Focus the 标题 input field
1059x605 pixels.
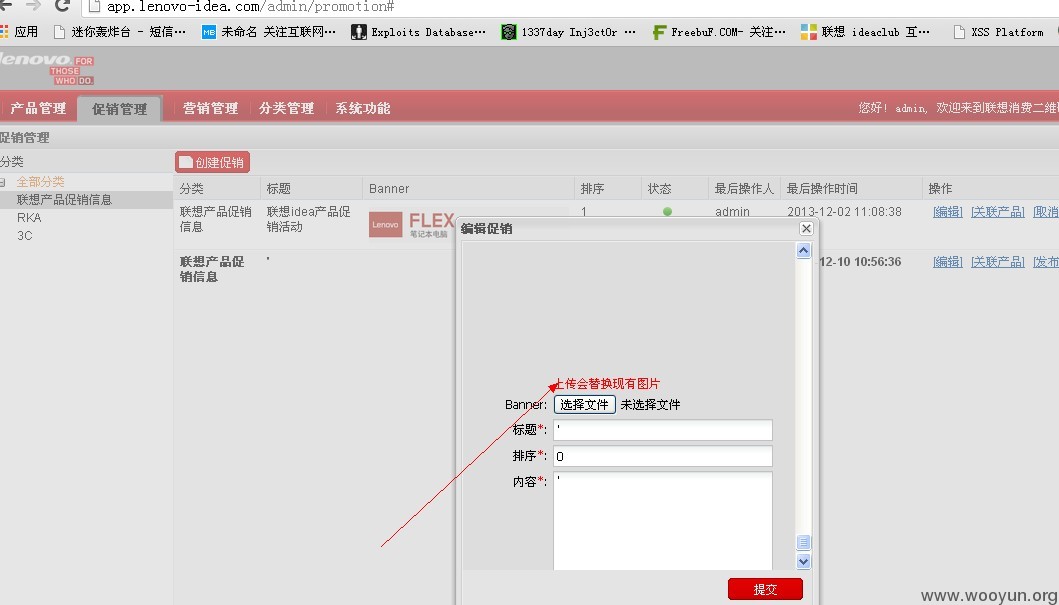663,430
